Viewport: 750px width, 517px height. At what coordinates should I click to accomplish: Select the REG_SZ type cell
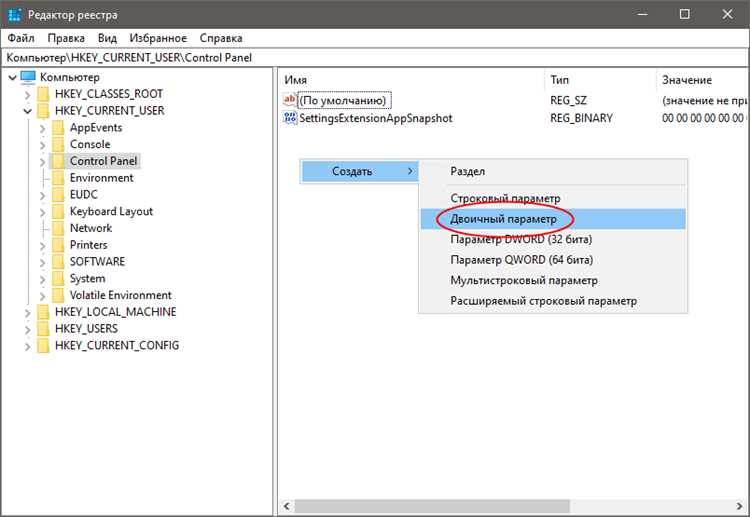tap(568, 100)
